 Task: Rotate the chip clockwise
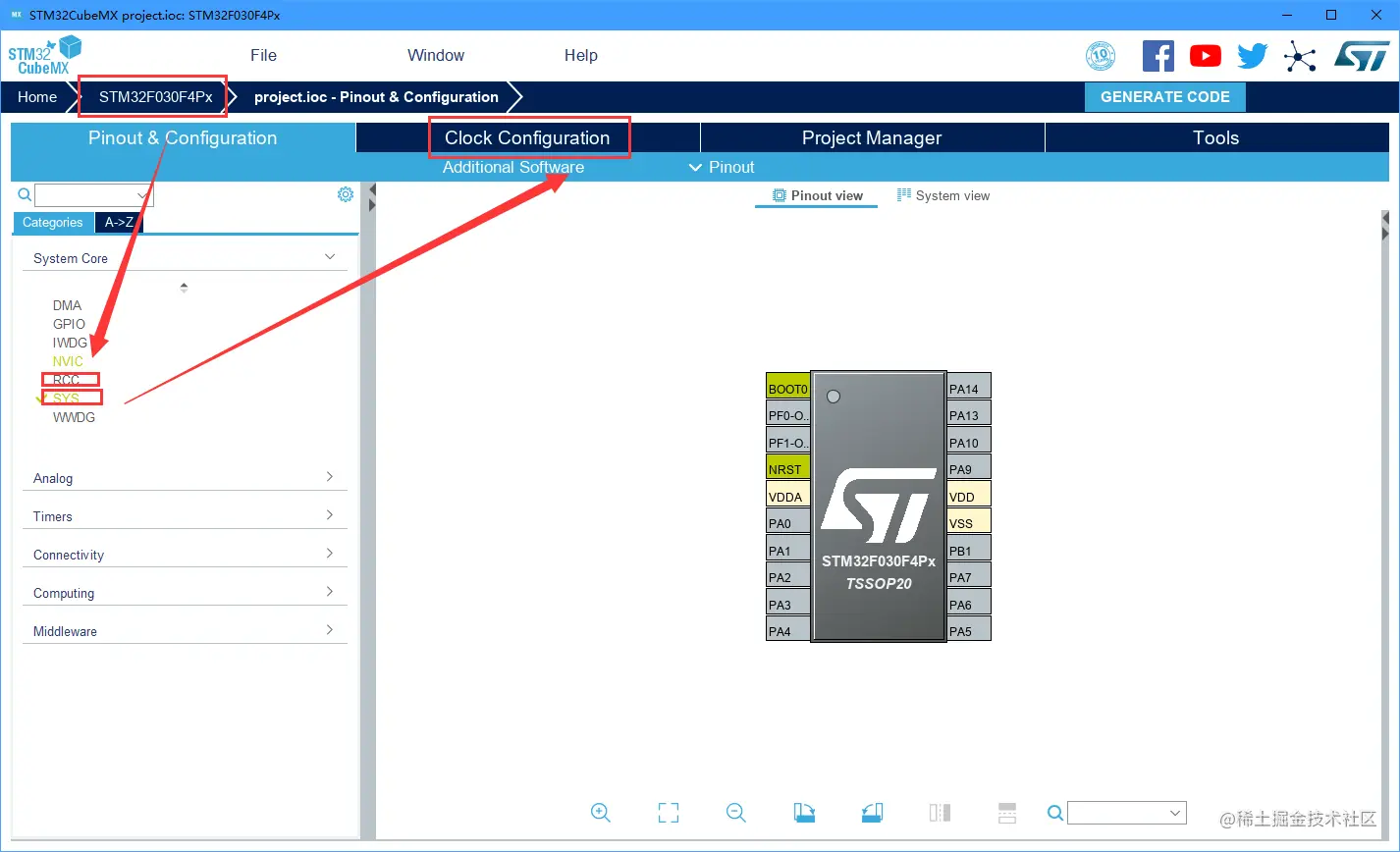tap(804, 812)
